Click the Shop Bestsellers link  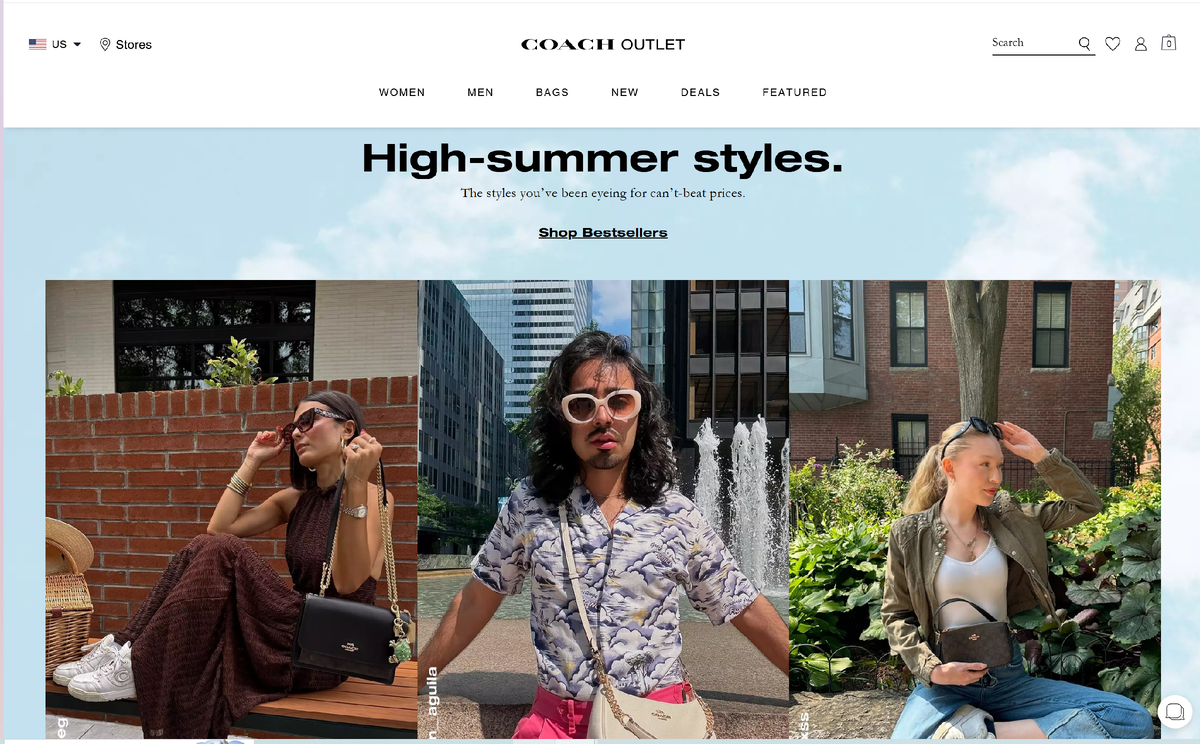pyautogui.click(x=603, y=233)
